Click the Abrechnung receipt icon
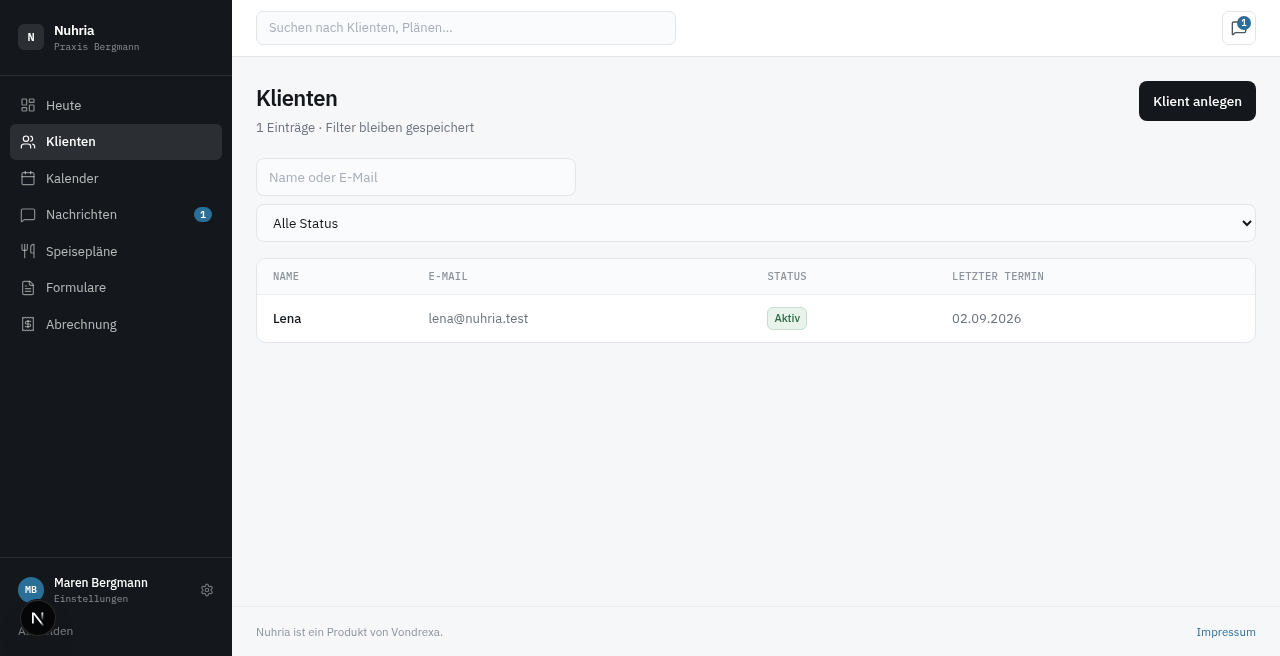 (28, 324)
